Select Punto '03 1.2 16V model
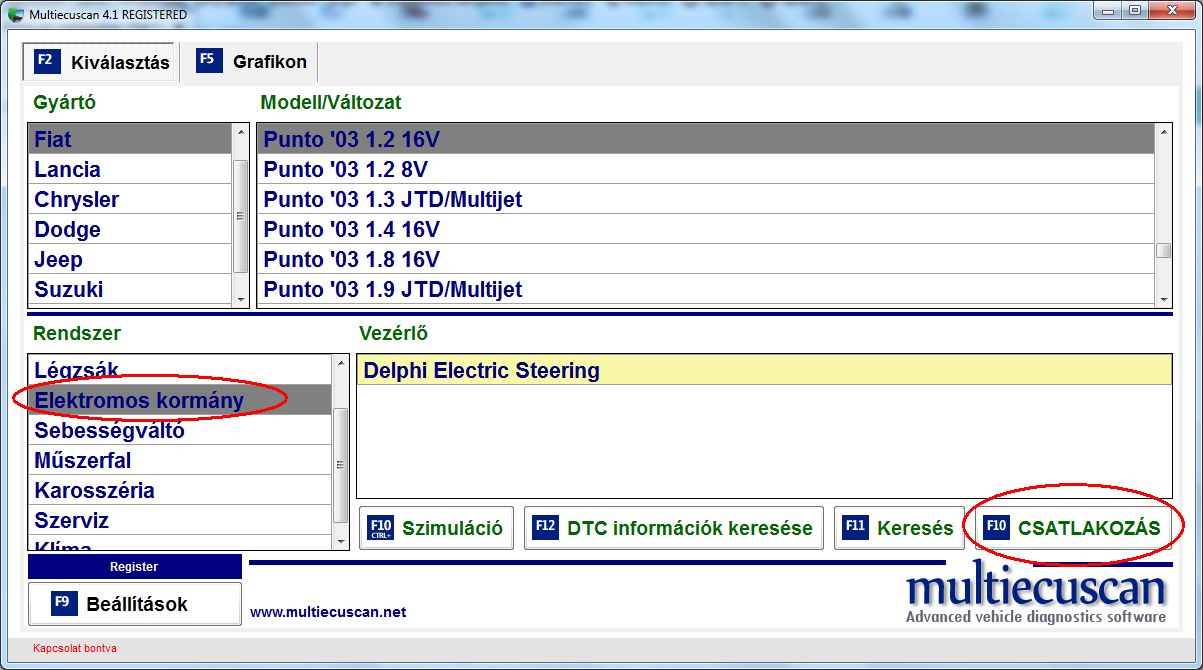 click(706, 139)
